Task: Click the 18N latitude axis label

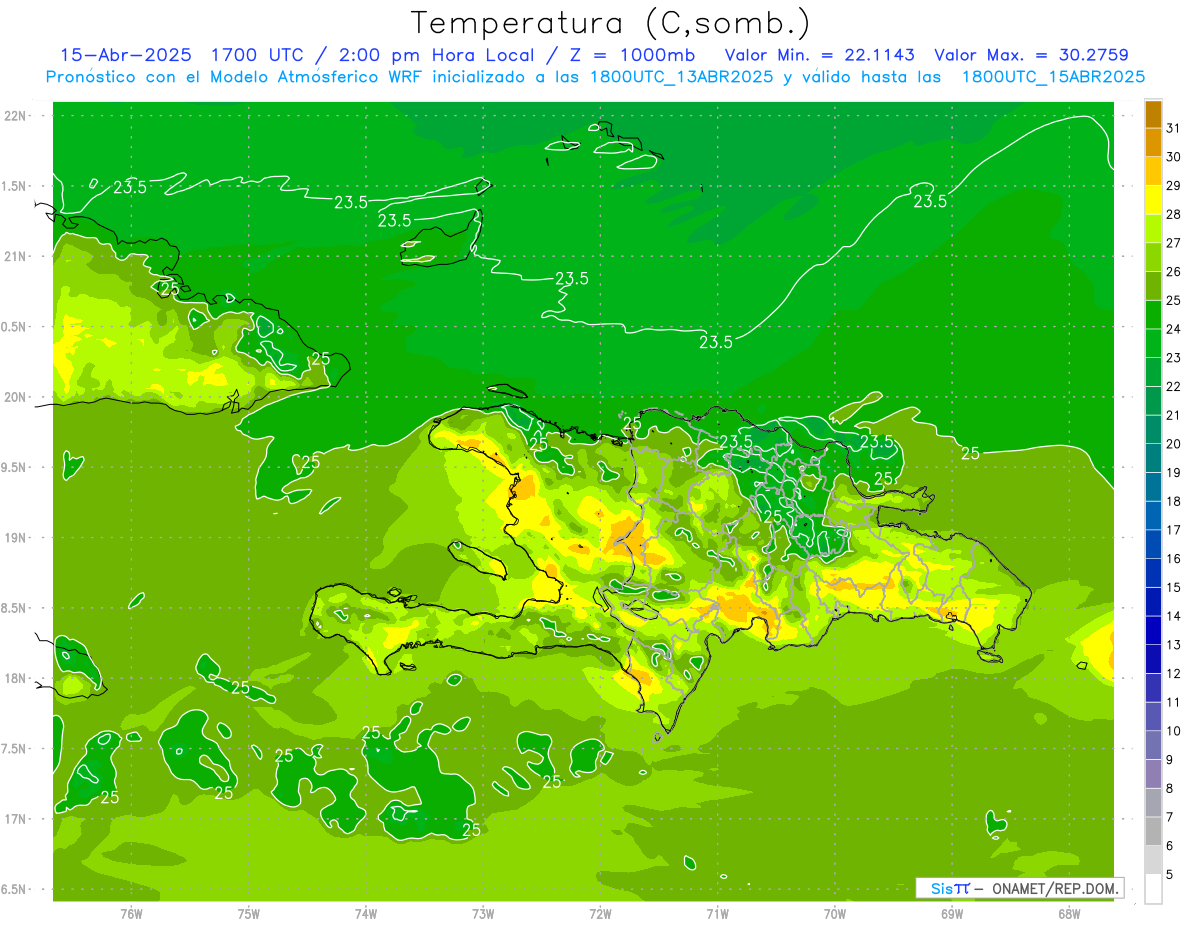Action: [17, 678]
